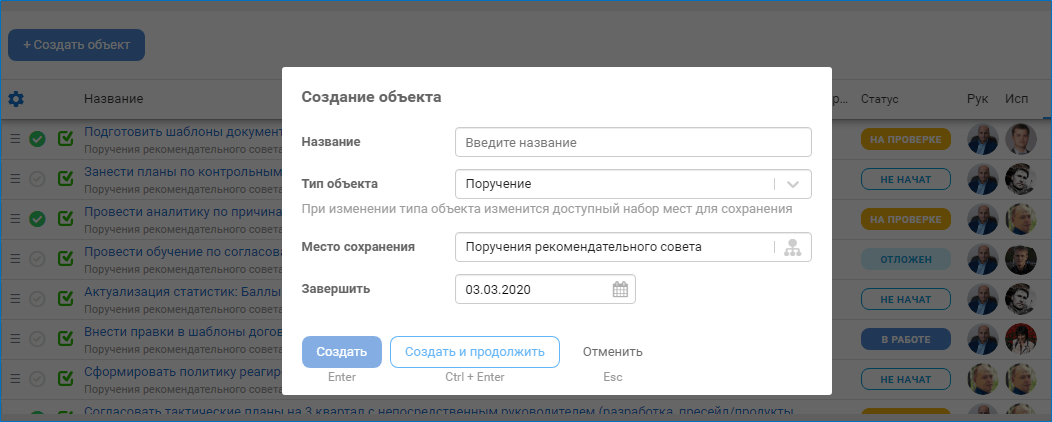The width and height of the screenshot is (1052, 422).
Task: Open task link Провести обучение по согласова
Action: point(182,252)
